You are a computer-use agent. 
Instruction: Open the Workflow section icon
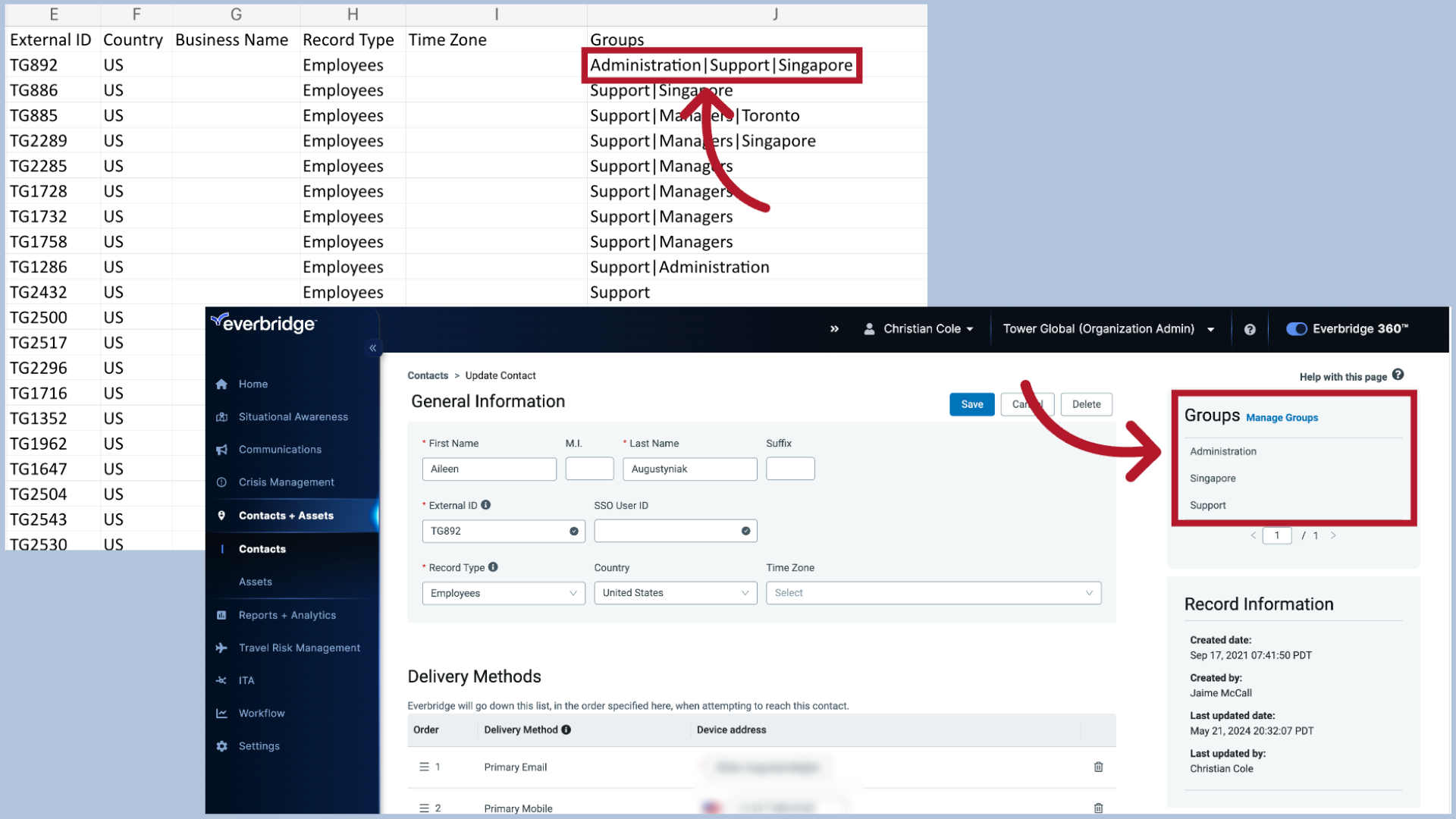pos(221,713)
